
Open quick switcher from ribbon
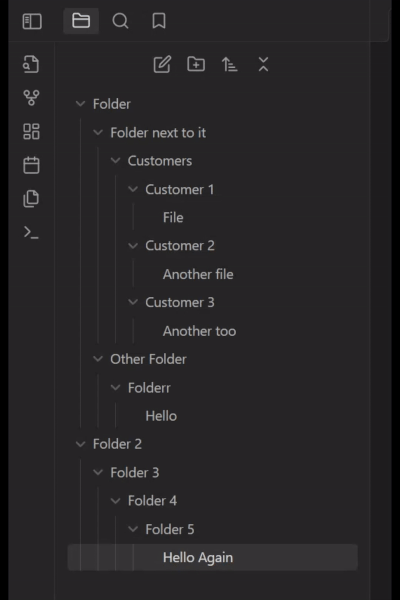(31, 64)
